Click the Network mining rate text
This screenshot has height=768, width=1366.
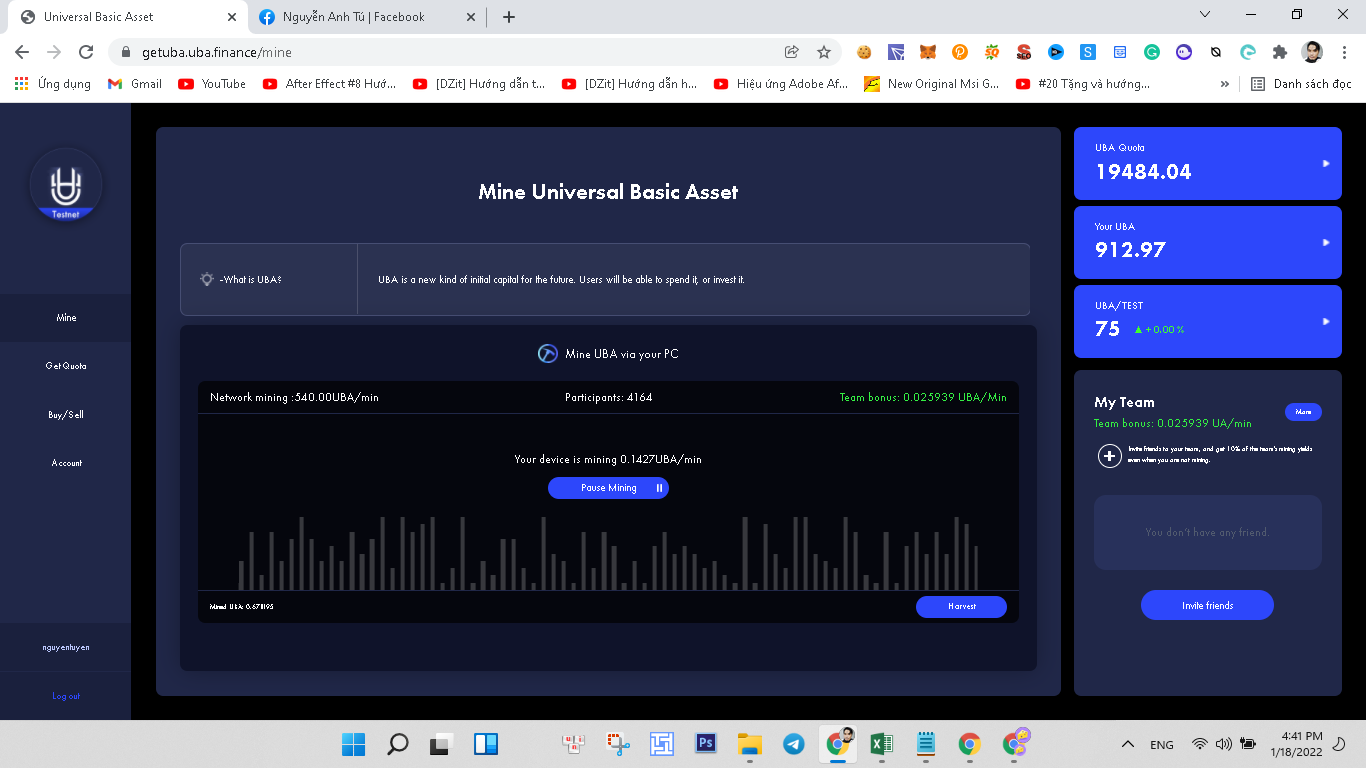(294, 398)
